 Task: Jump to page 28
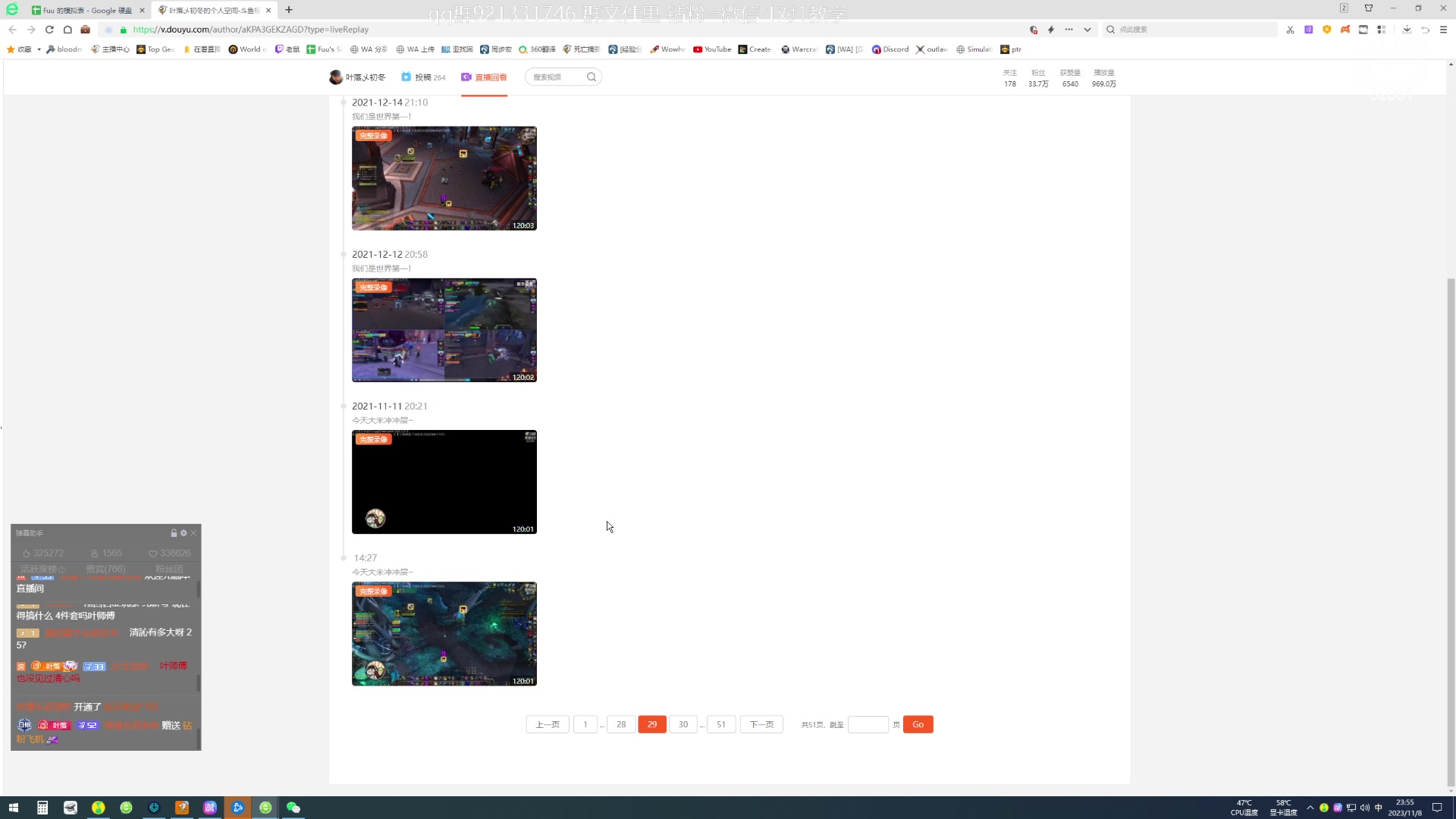coord(621,724)
